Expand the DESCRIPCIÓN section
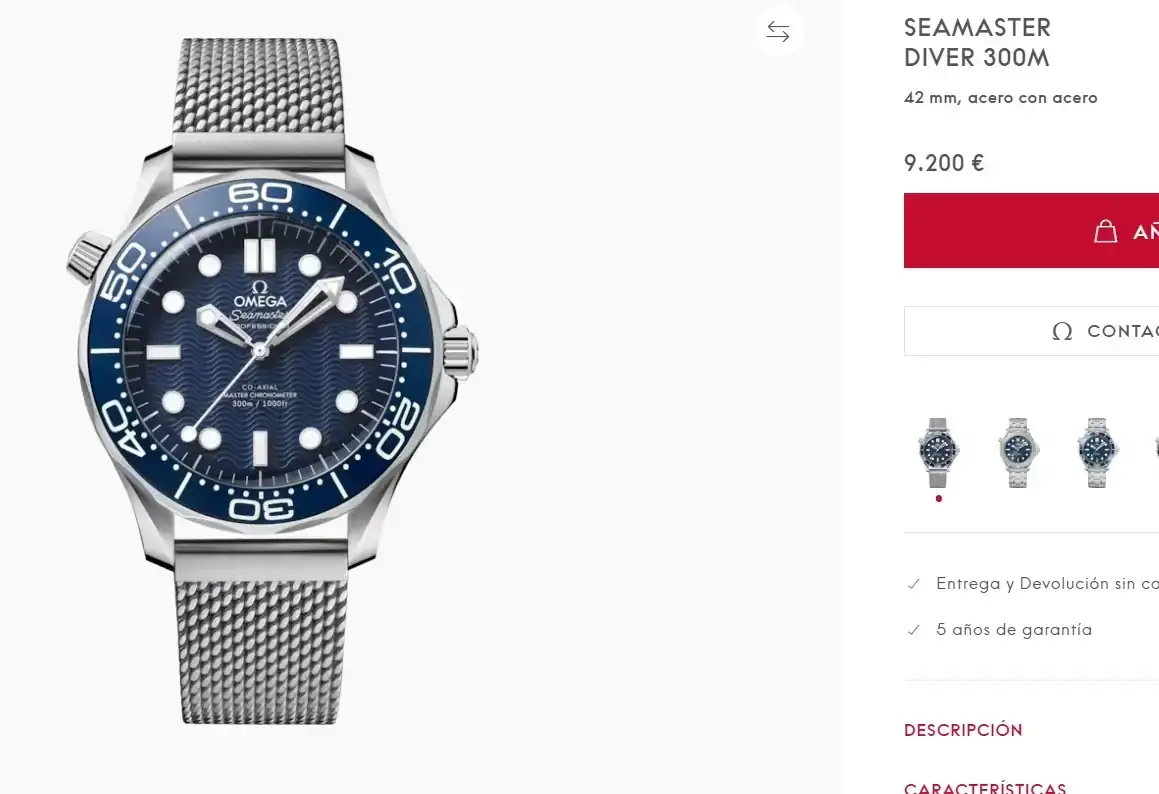 pyautogui.click(x=963, y=730)
